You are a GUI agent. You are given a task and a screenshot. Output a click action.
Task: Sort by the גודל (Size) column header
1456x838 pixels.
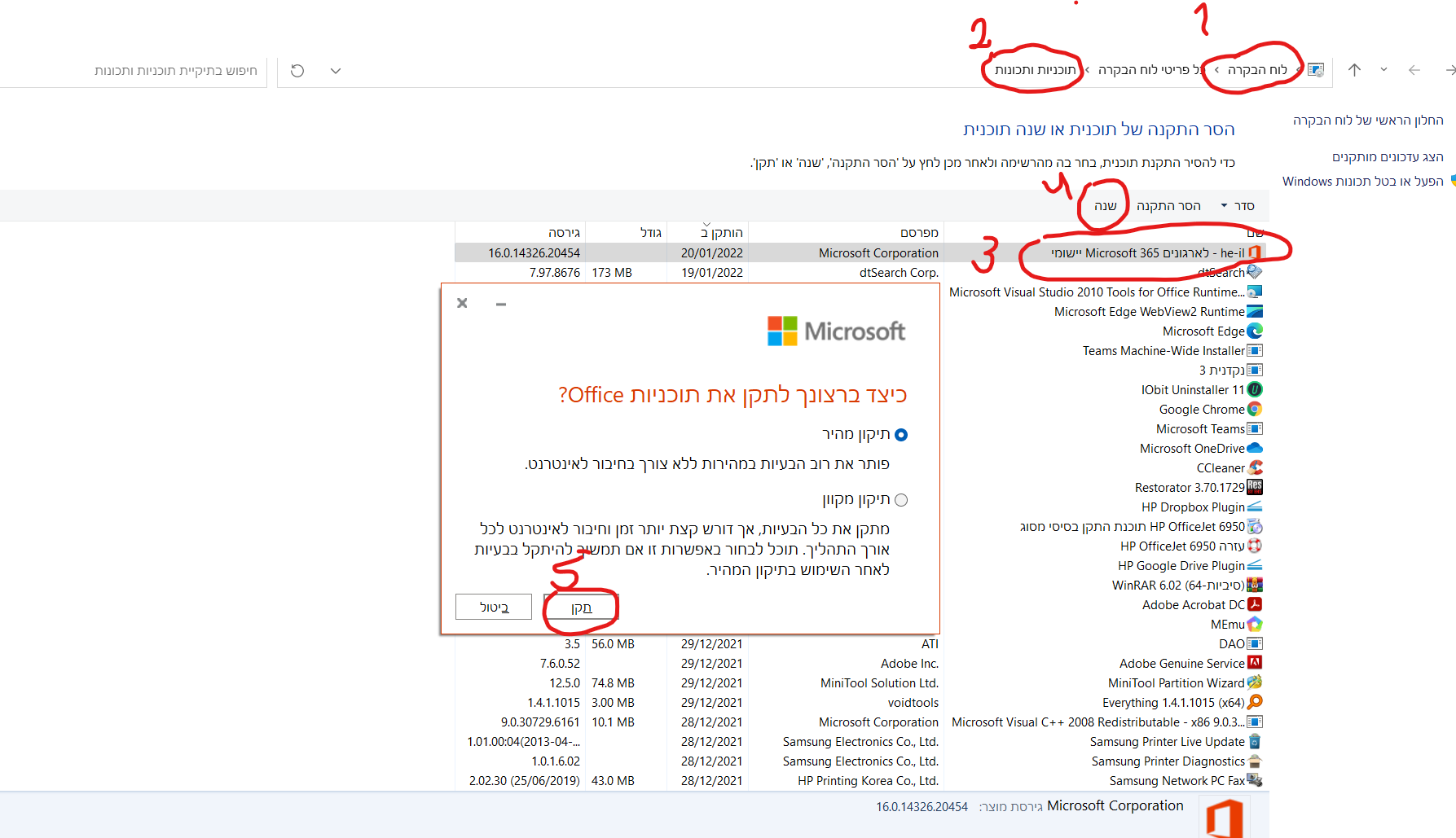[626, 233]
